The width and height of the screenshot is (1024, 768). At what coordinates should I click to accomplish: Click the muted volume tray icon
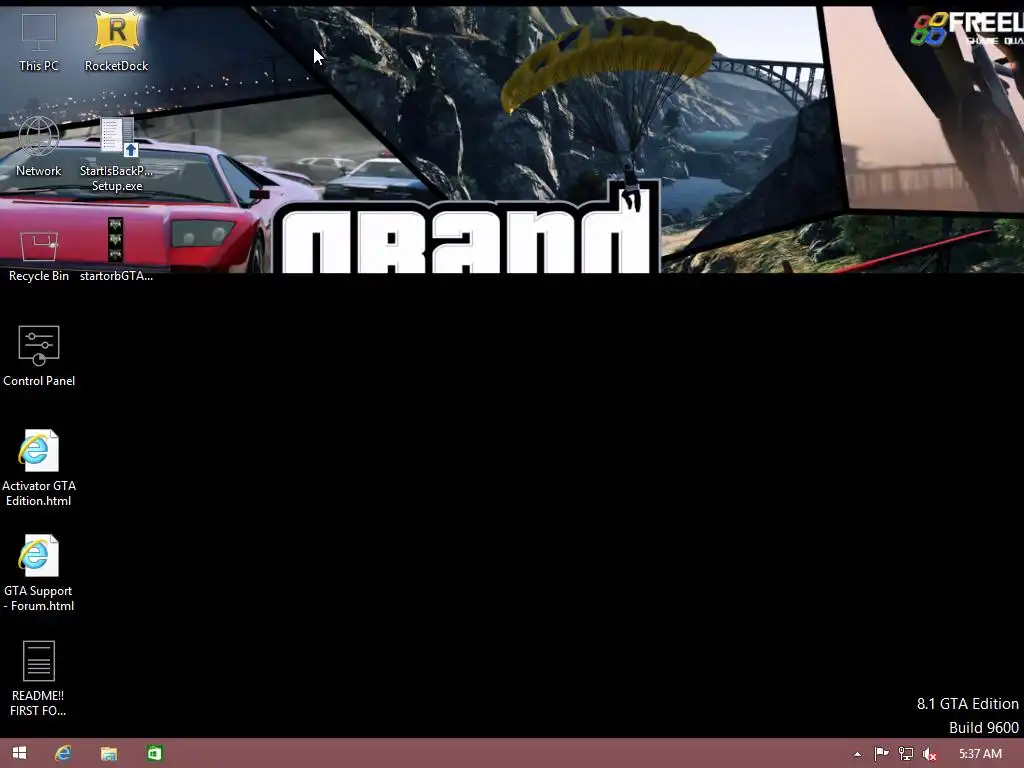[x=929, y=754]
